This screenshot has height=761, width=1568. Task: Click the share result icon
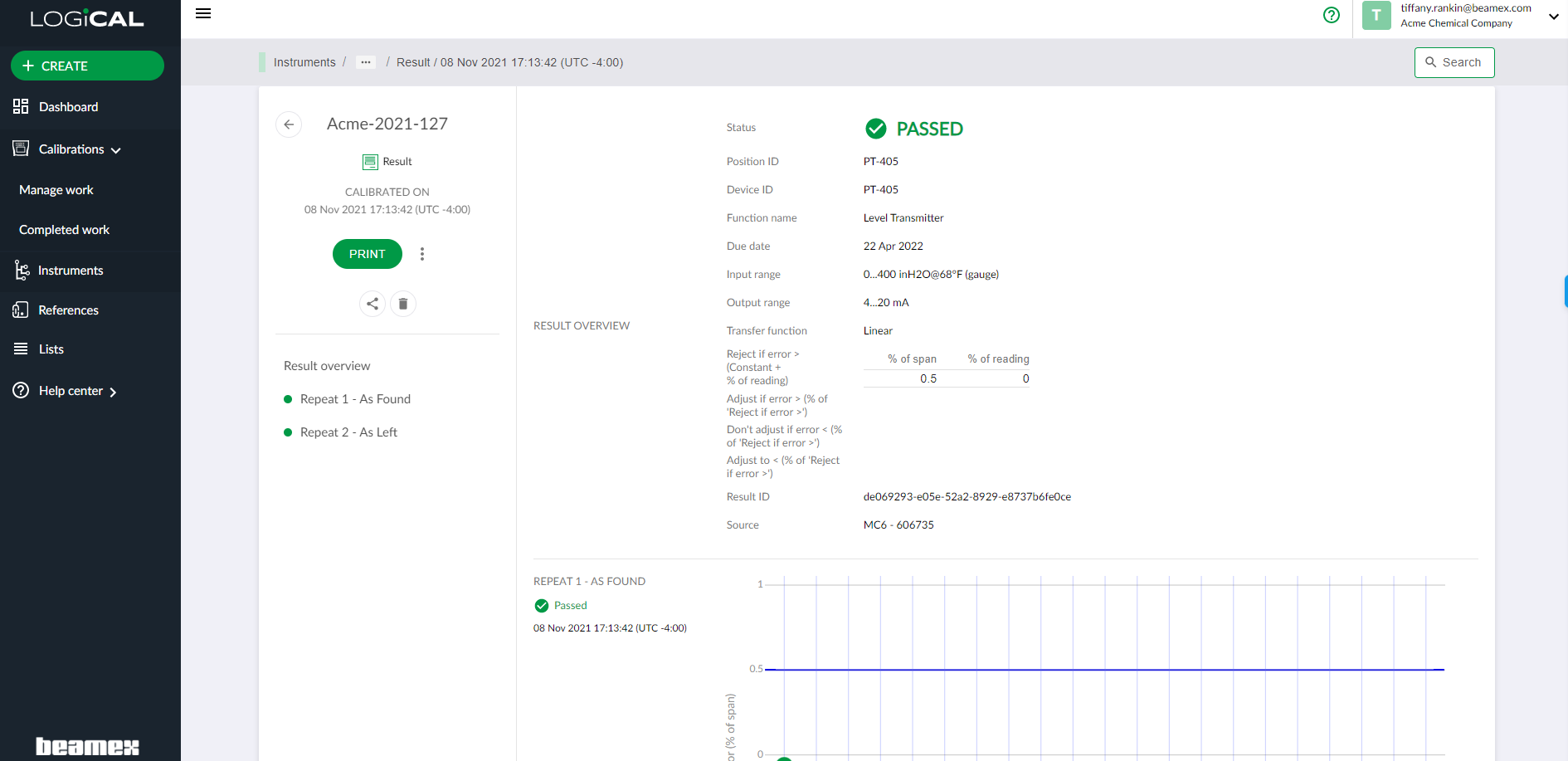click(x=373, y=304)
